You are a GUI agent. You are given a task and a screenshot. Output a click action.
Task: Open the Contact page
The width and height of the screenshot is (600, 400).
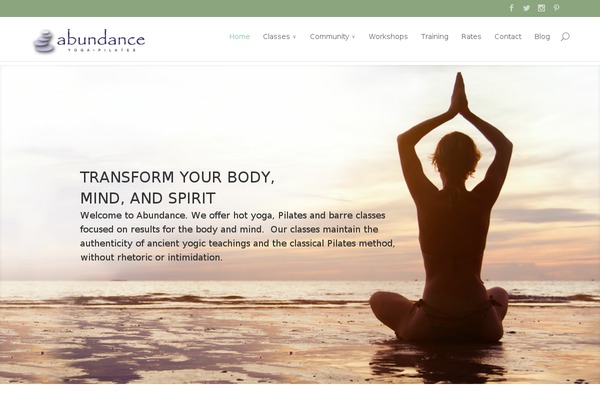point(508,37)
